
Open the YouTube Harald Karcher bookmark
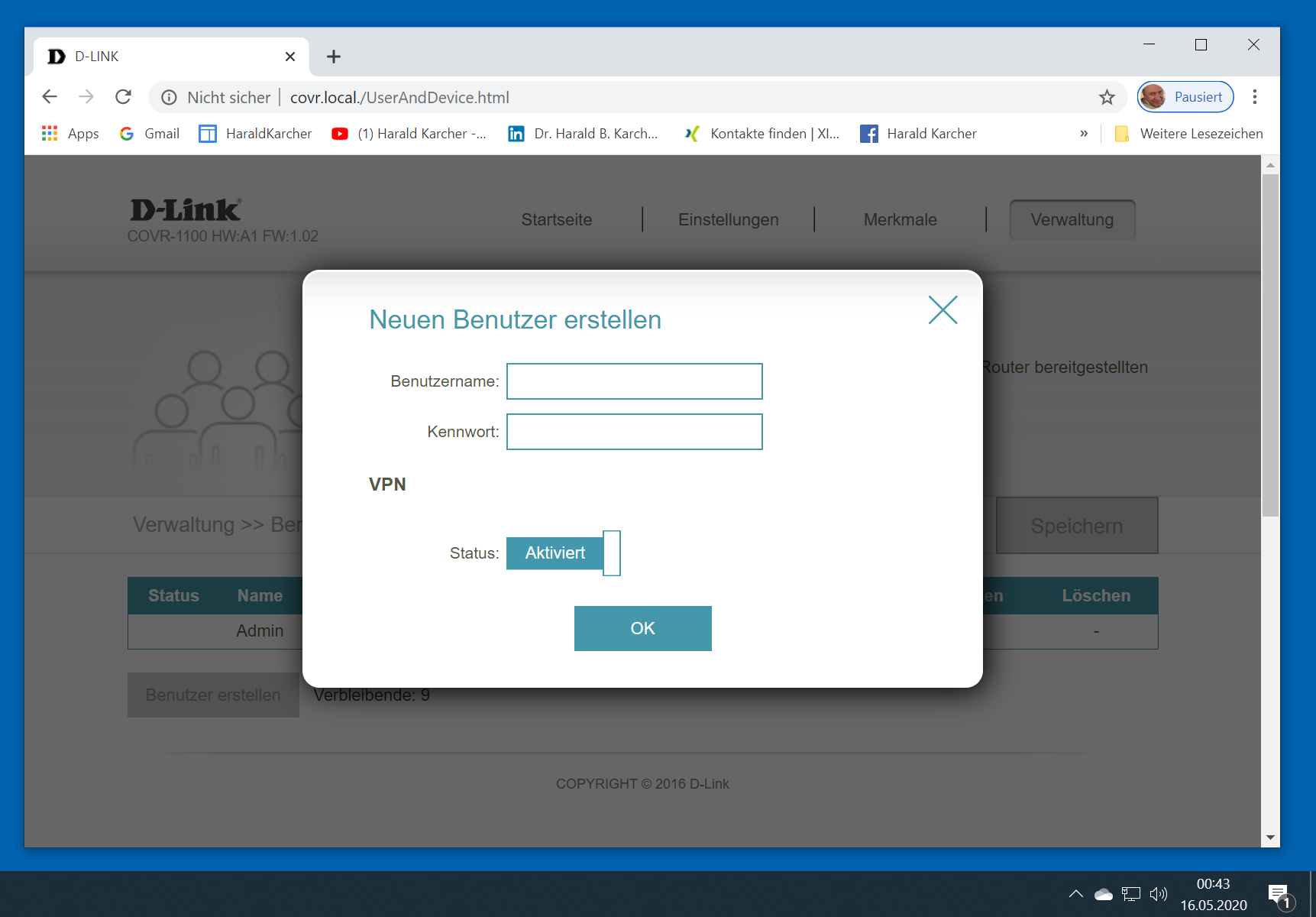409,134
